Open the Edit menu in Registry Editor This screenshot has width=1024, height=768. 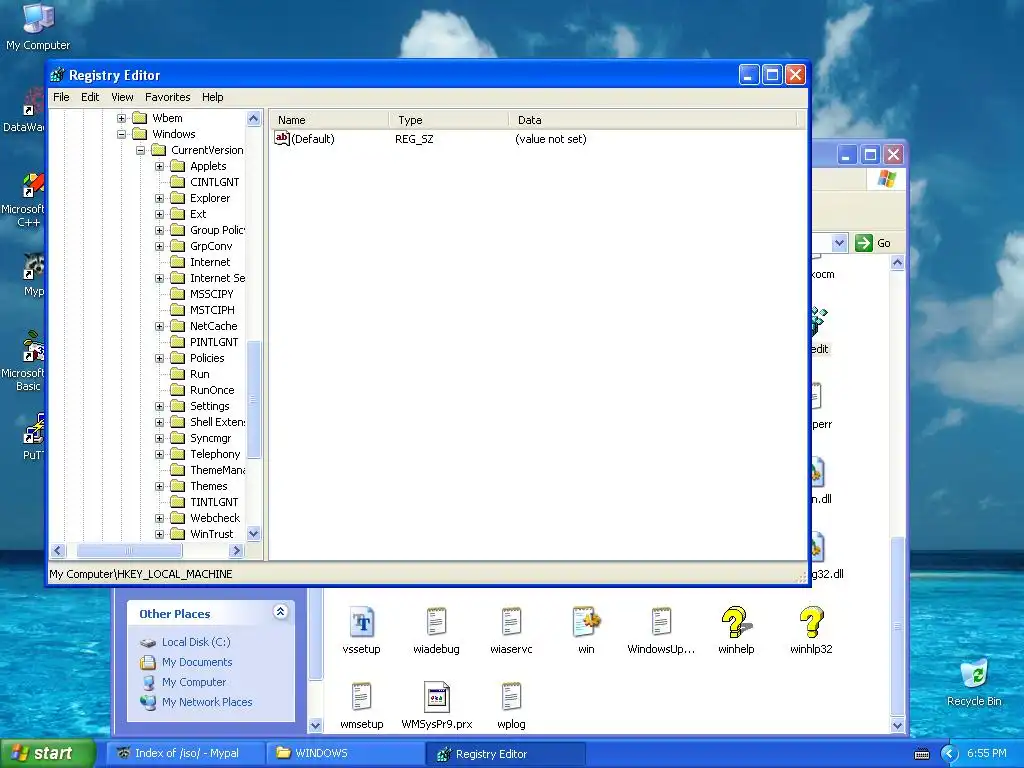(90, 97)
